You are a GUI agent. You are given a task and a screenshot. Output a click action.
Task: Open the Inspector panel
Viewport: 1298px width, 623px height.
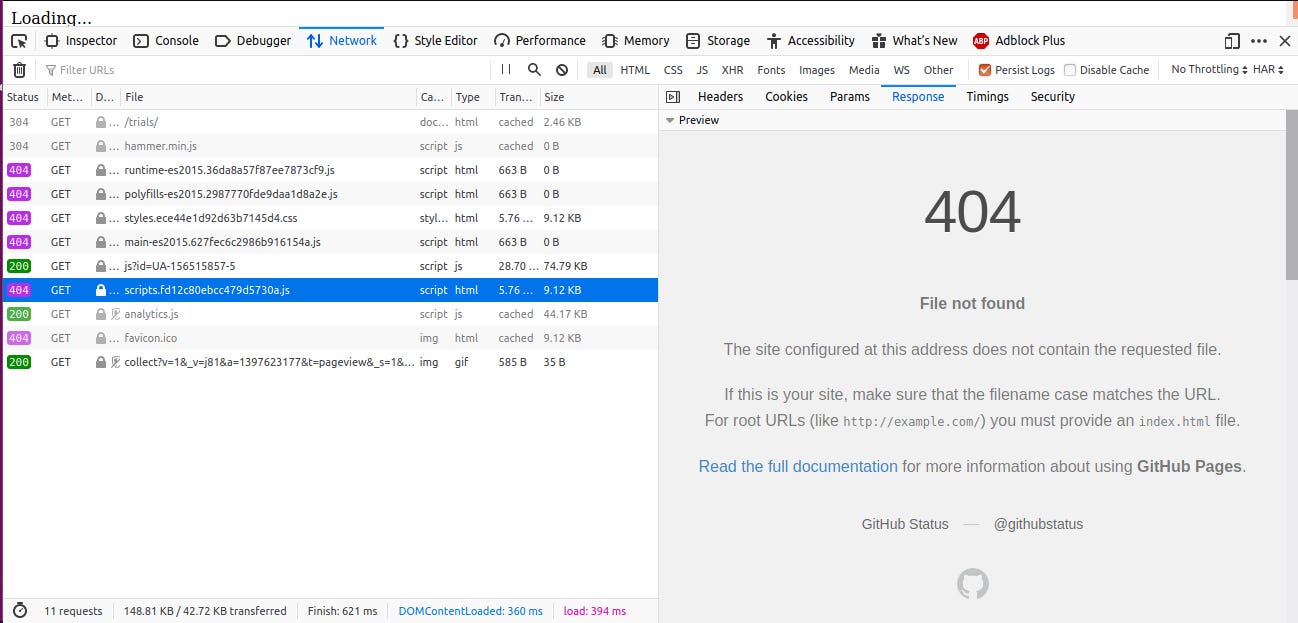[81, 41]
